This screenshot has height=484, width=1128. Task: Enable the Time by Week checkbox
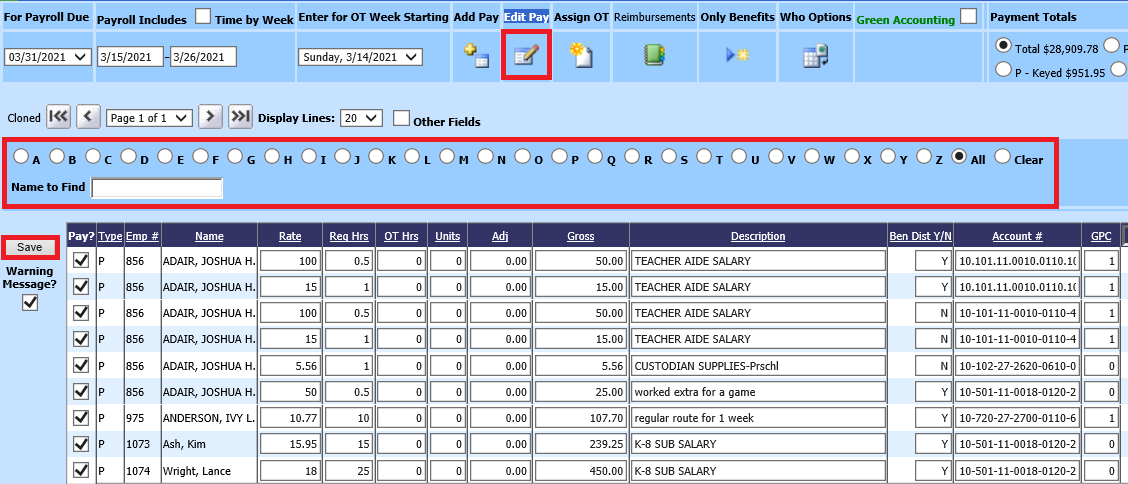[x=203, y=17]
